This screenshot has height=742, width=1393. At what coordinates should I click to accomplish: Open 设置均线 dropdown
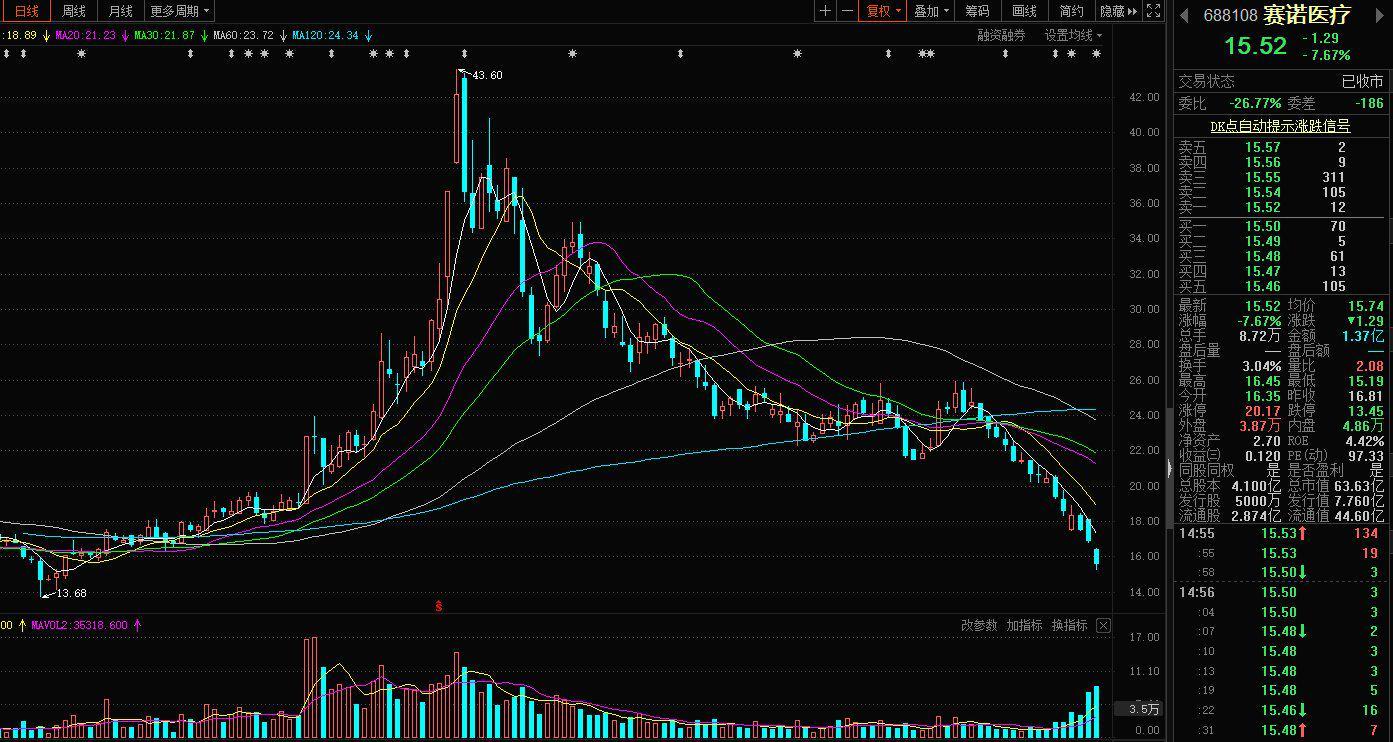[x=1073, y=35]
